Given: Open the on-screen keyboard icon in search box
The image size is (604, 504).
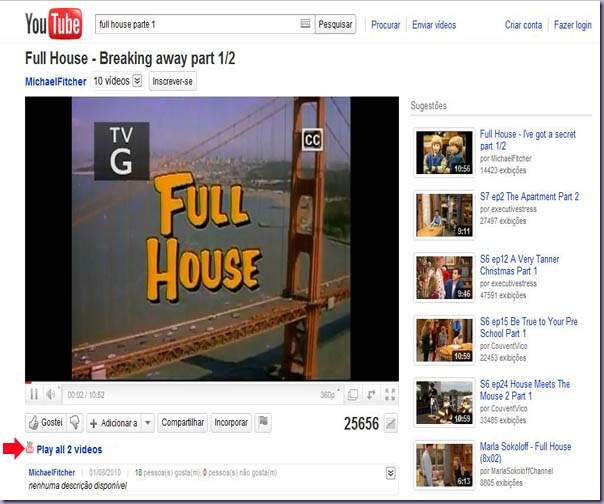Looking at the screenshot, I should point(305,24).
